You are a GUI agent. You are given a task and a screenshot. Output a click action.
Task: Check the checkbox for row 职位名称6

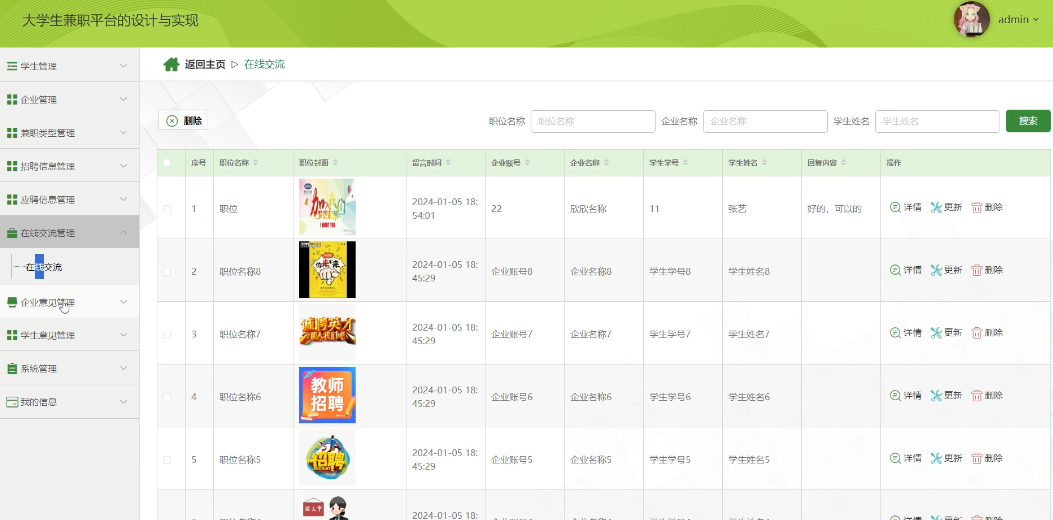coord(167,397)
